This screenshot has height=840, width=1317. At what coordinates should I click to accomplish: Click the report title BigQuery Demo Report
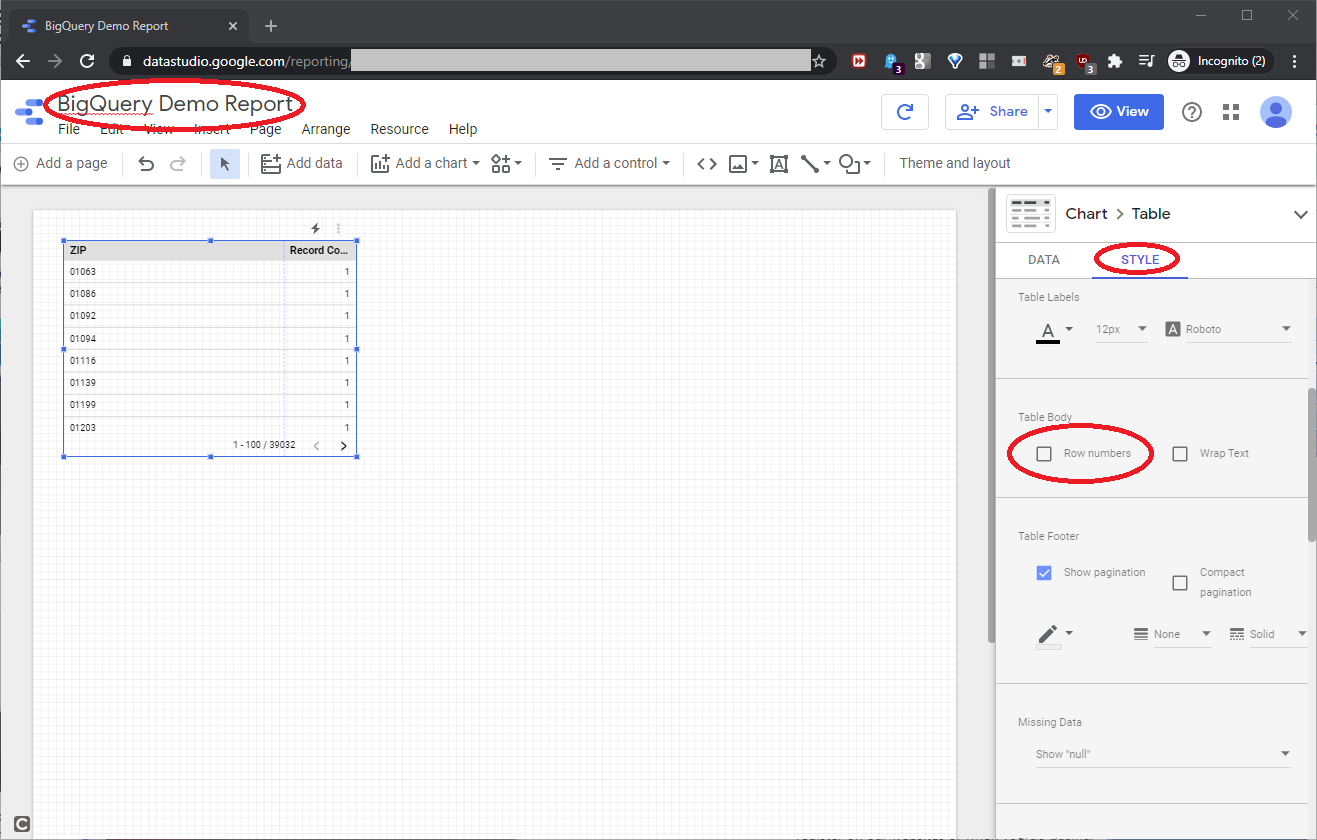click(x=175, y=104)
